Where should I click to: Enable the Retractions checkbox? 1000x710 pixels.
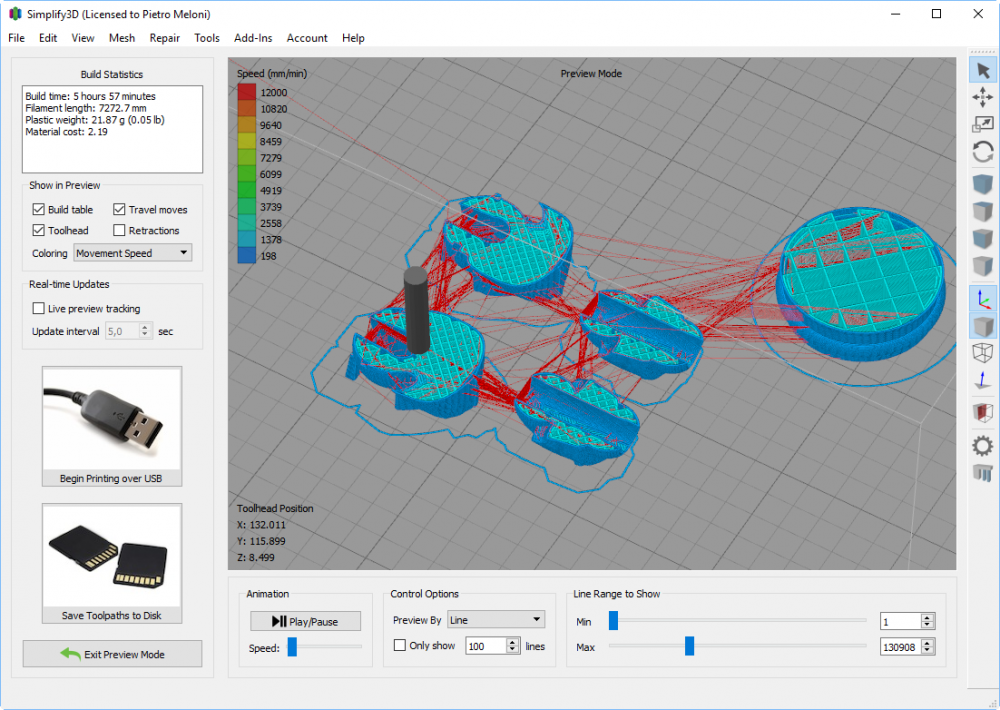(120, 231)
